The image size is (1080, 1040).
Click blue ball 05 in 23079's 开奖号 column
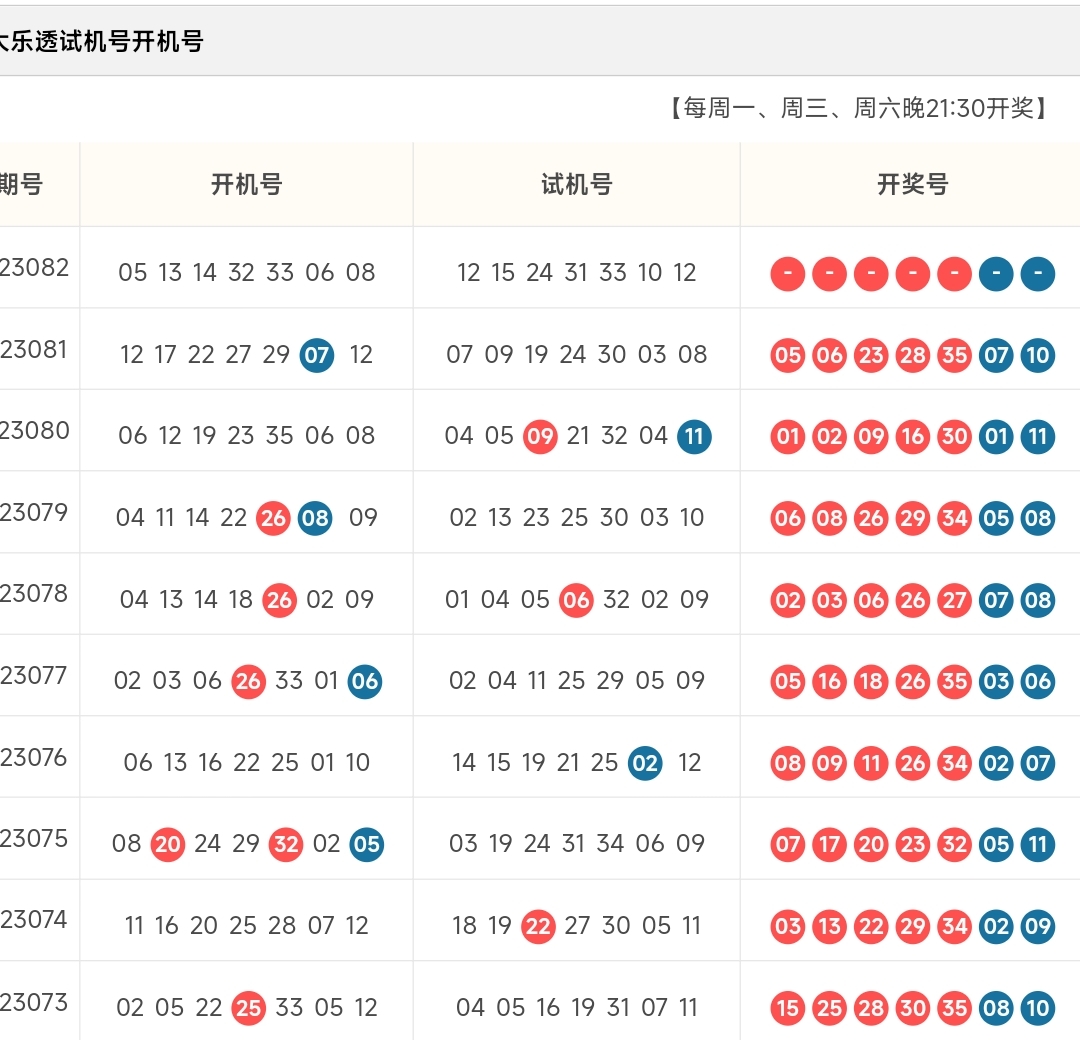[996, 518]
